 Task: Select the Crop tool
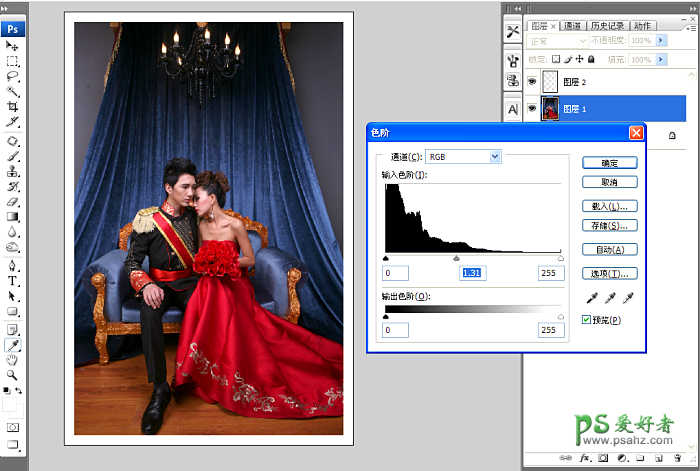[x=13, y=106]
